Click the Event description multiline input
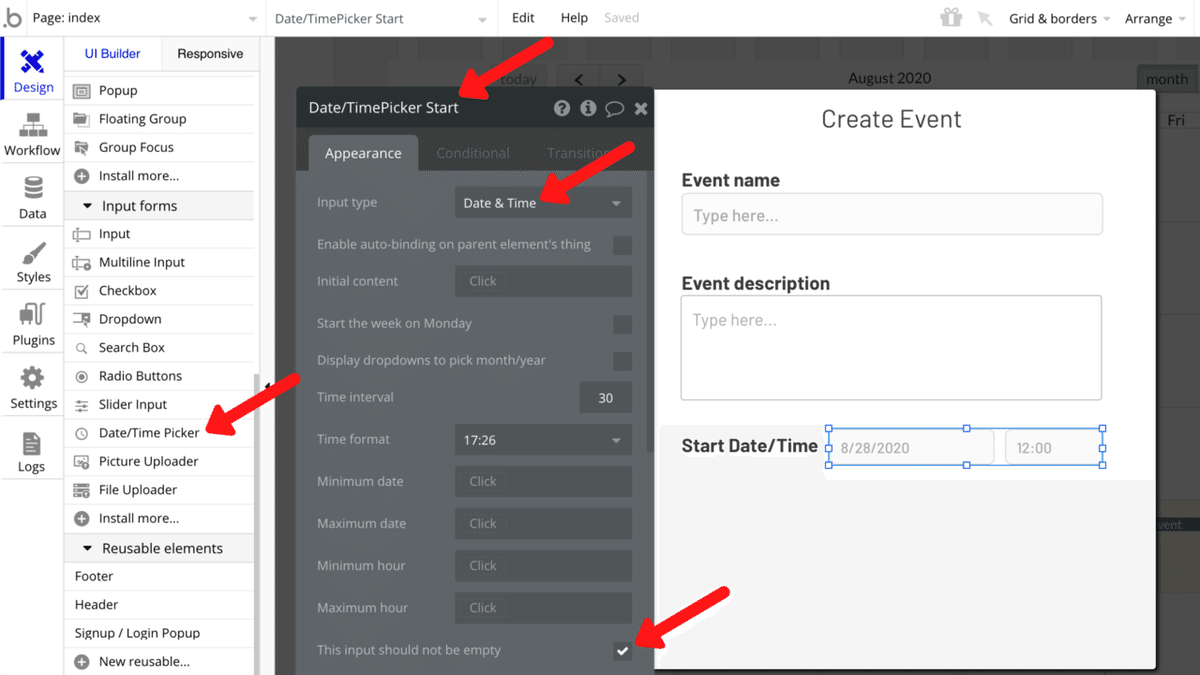This screenshot has height=675, width=1200. tap(891, 348)
